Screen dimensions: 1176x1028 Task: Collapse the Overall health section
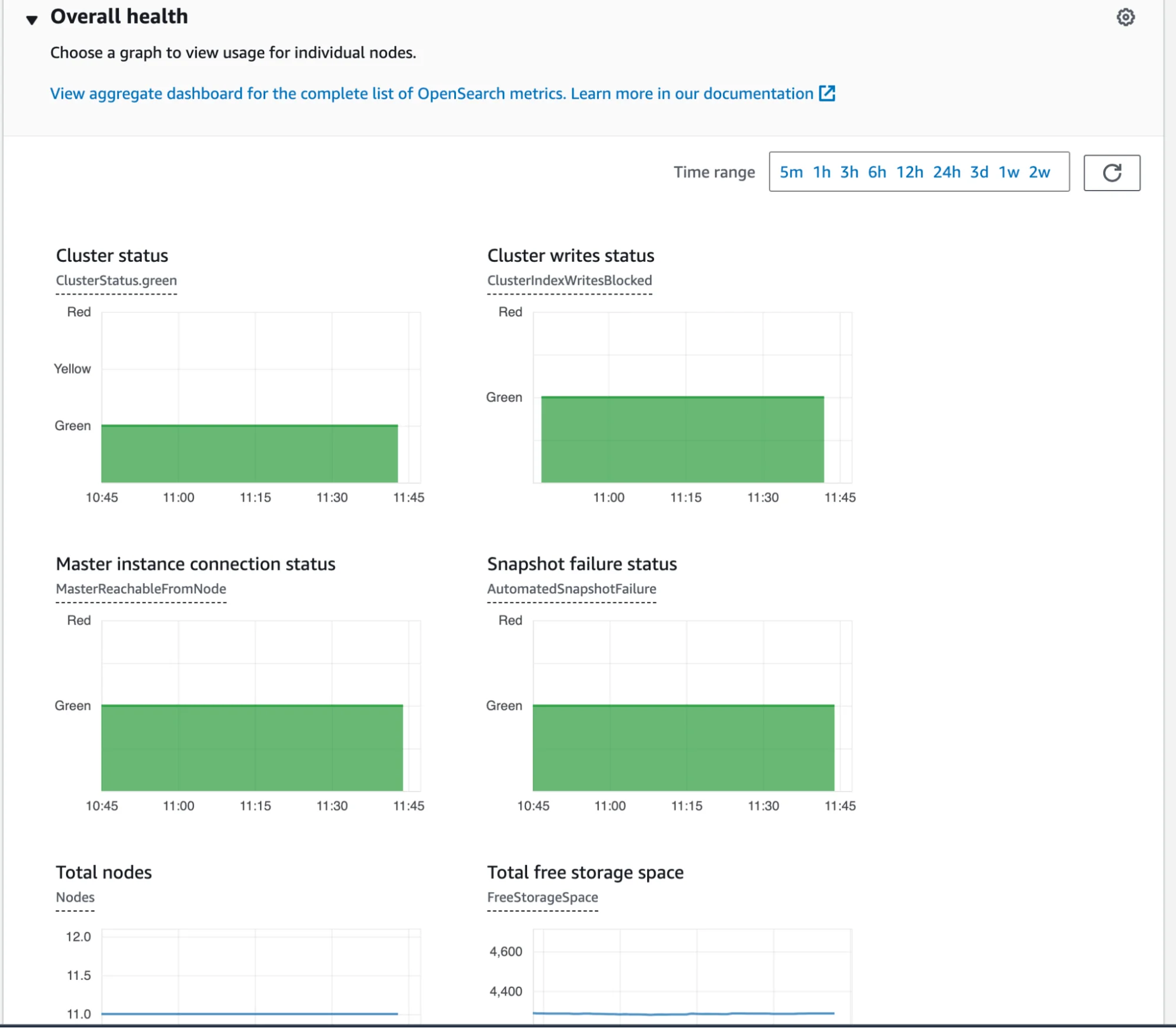tap(32, 19)
